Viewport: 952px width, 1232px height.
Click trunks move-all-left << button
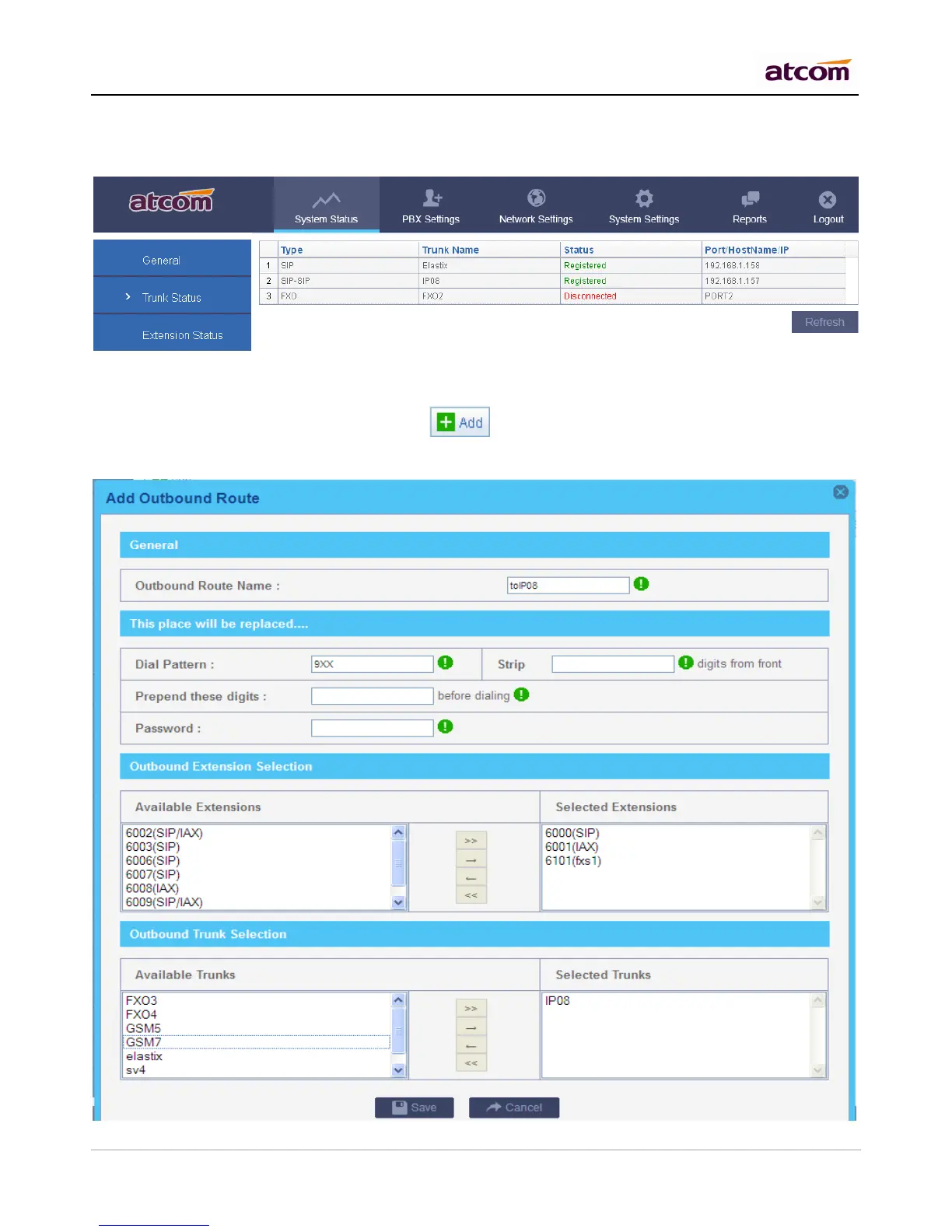(471, 1063)
